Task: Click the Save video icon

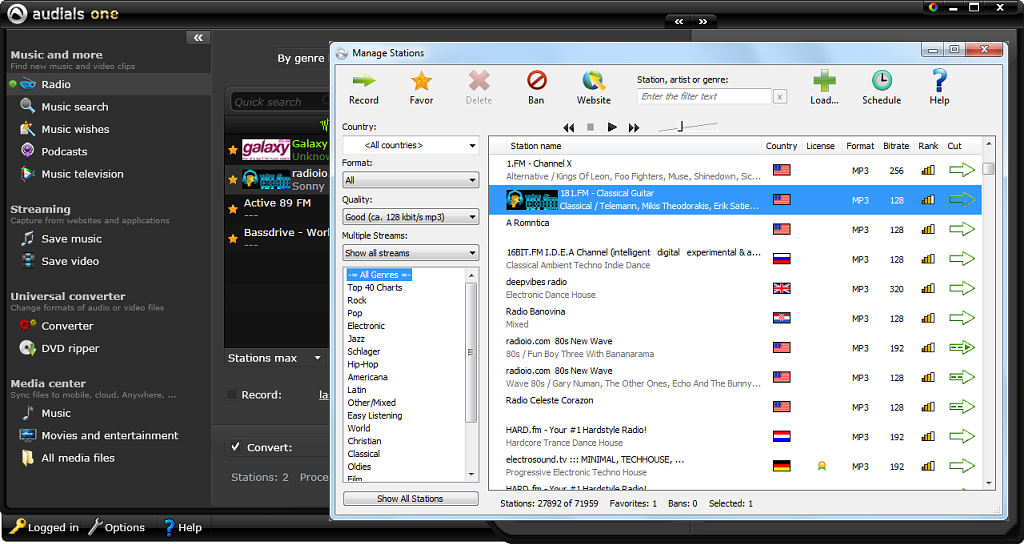Action: (x=27, y=261)
